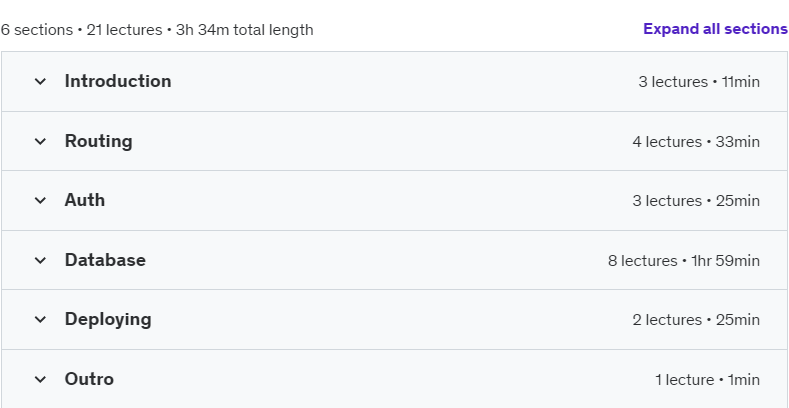Select the Database section heading
This screenshot has width=789, height=408.
(x=105, y=260)
